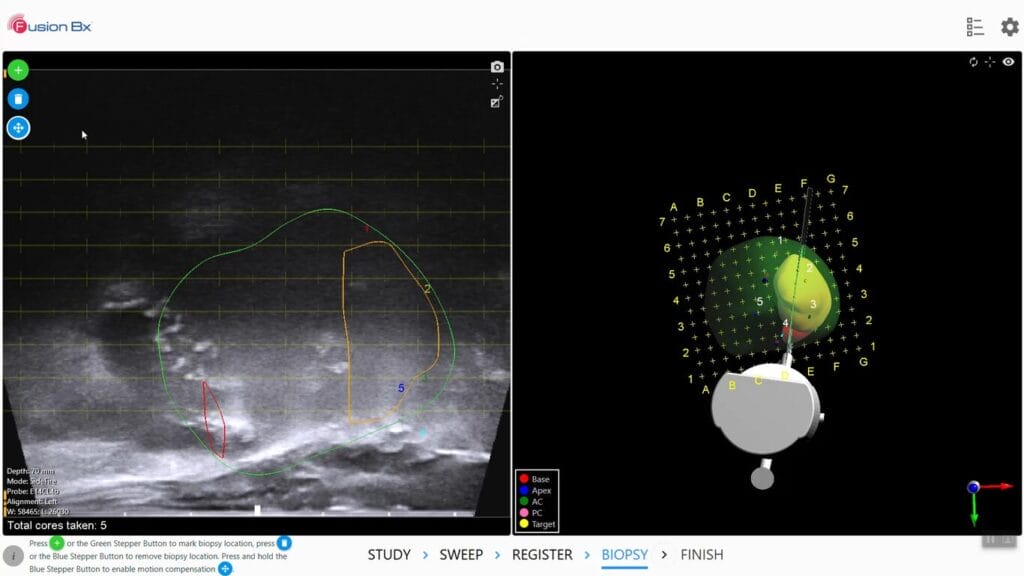
Task: Select the yellow Target swatch in legend
Action: (525, 523)
